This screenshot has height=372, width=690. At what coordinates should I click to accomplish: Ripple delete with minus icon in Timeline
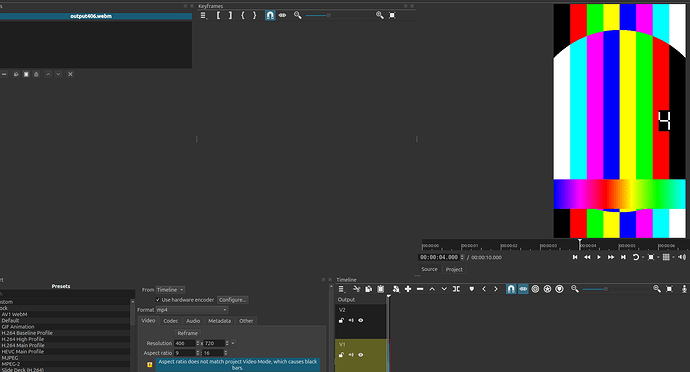[420, 289]
